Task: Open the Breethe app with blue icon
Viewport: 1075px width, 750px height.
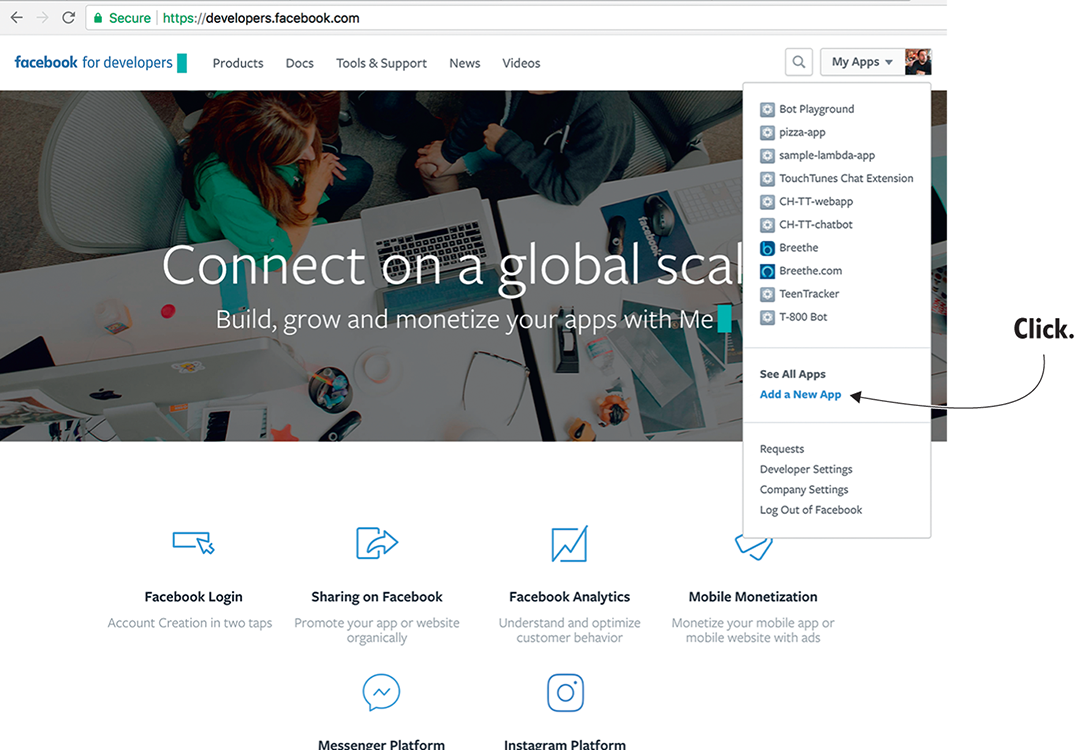Action: [x=798, y=248]
